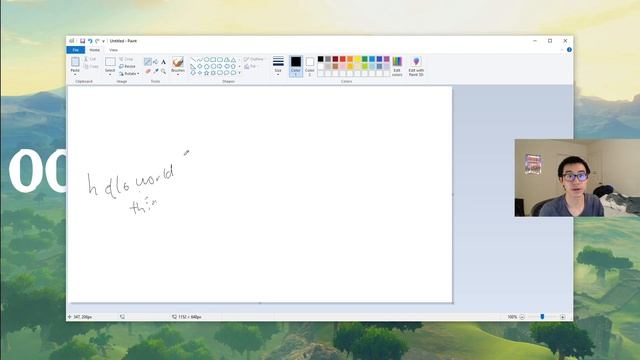Open the Select dropdown arrow
The width and height of the screenshot is (640, 360).
[x=110, y=73]
